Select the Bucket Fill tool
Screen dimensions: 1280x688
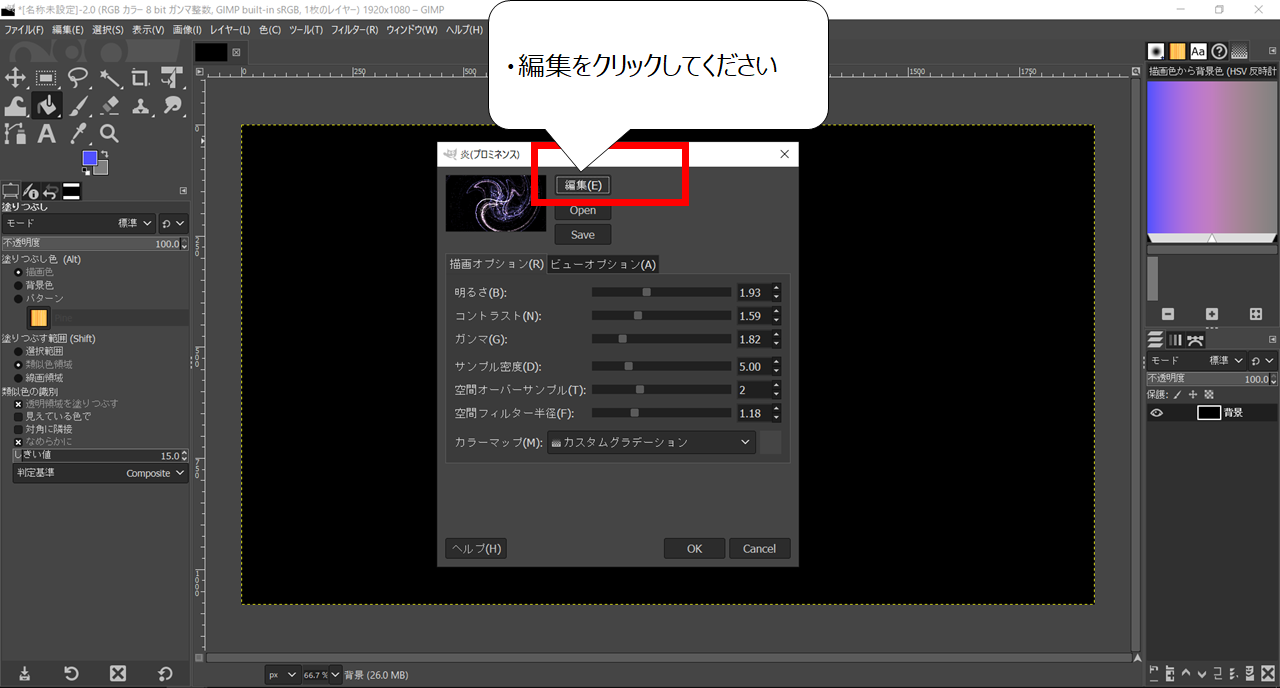pos(46,105)
